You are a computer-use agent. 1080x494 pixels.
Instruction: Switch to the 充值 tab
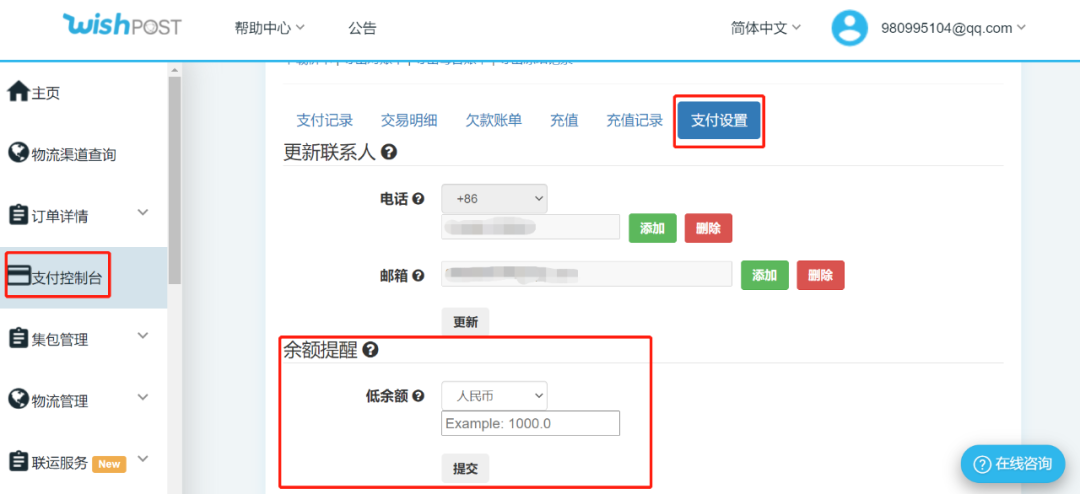pyautogui.click(x=564, y=121)
